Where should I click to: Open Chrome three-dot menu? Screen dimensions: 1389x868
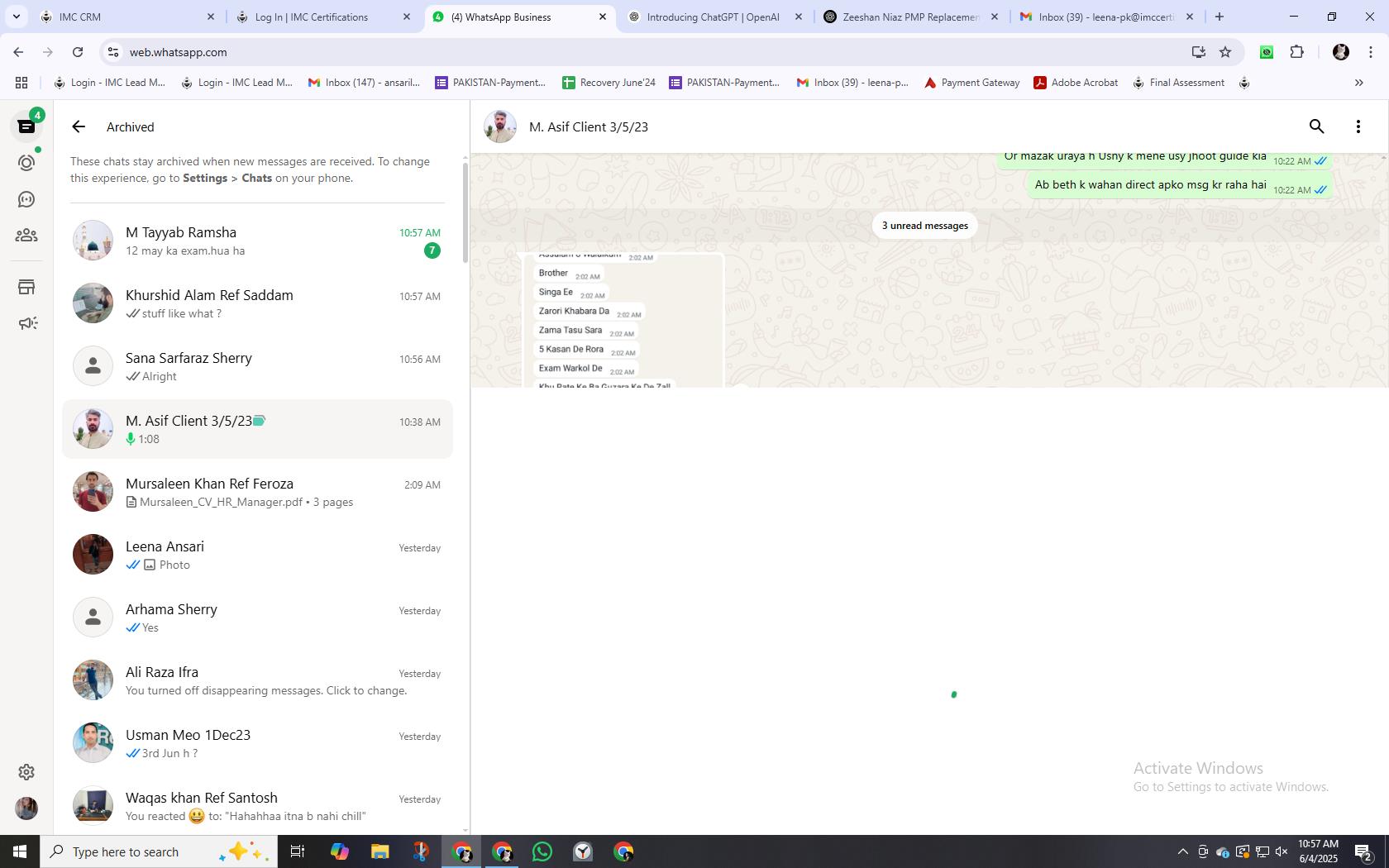[x=1371, y=52]
